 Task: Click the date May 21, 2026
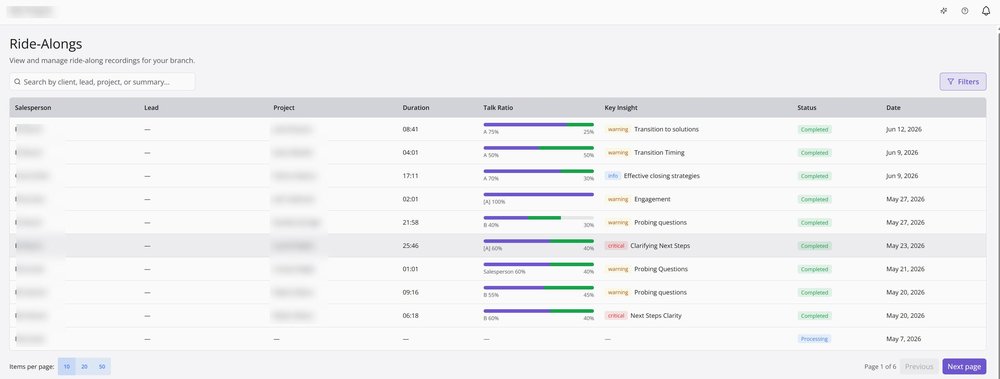pos(905,269)
